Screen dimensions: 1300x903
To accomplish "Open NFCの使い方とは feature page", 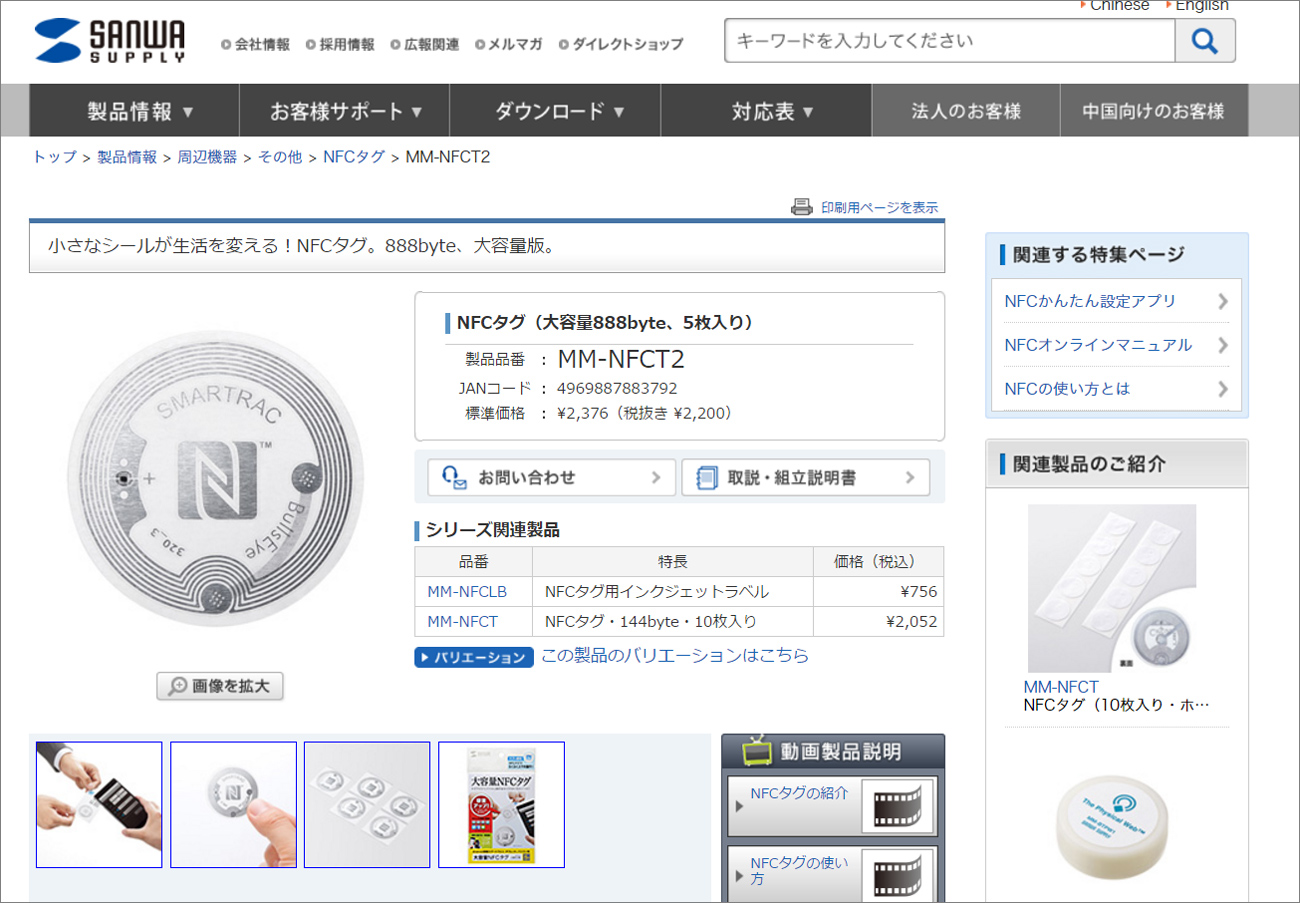I will tap(1067, 389).
